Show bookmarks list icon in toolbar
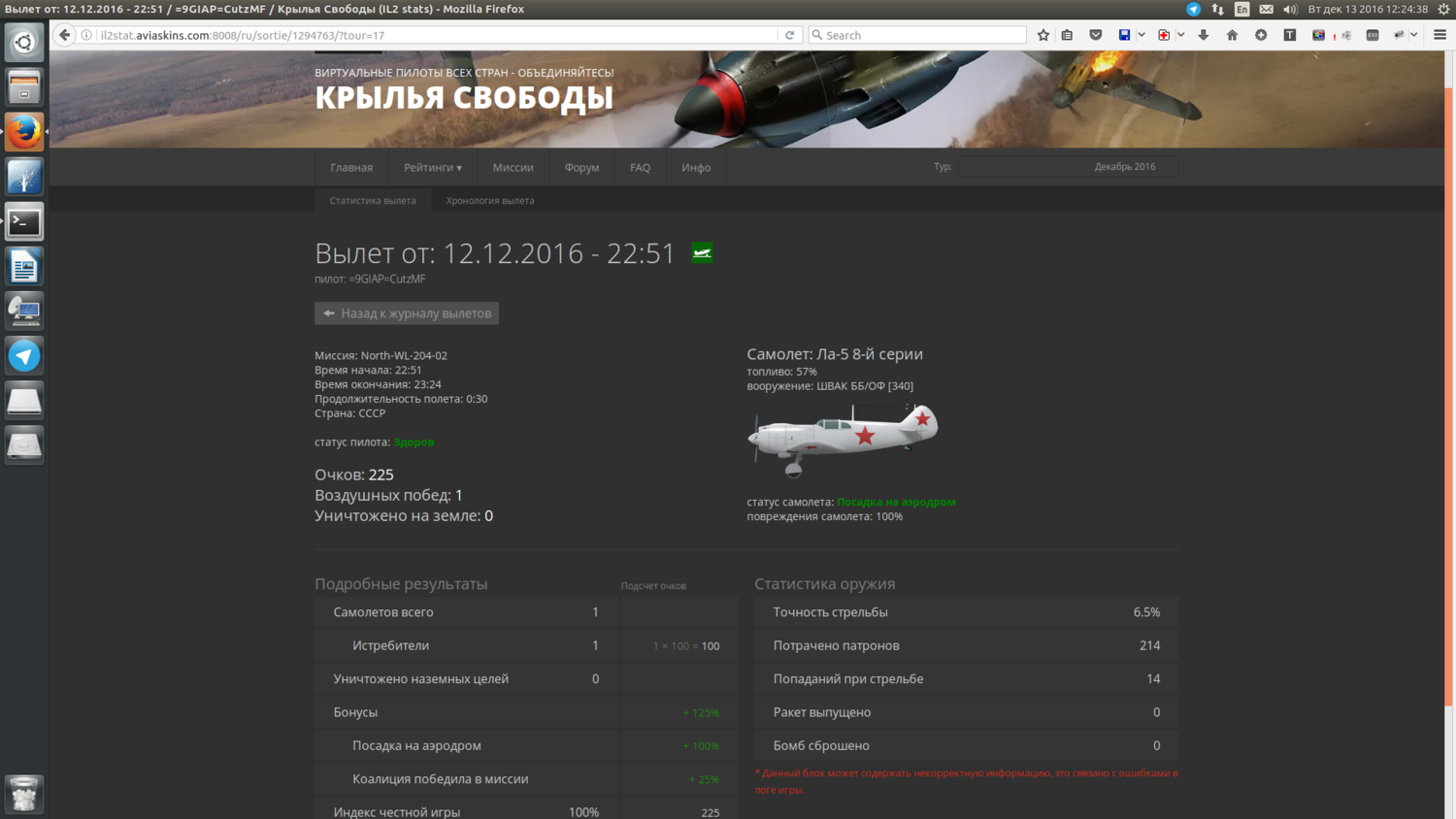Viewport: 1456px width, 819px height. tap(1068, 35)
